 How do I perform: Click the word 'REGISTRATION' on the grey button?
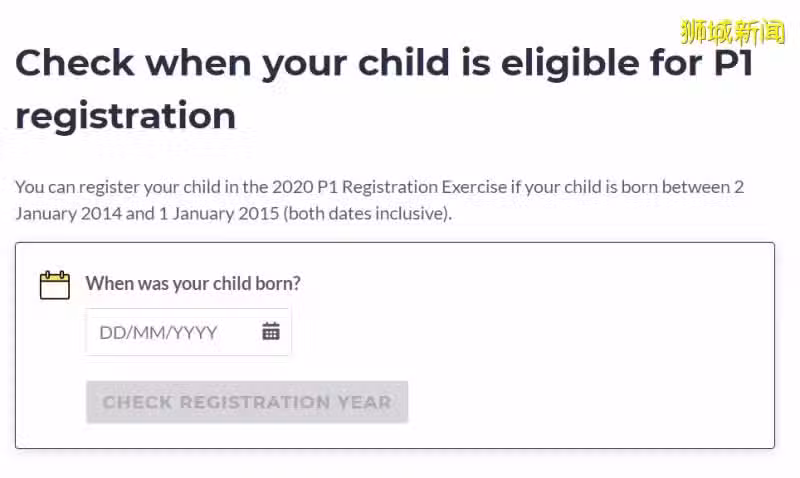255,402
